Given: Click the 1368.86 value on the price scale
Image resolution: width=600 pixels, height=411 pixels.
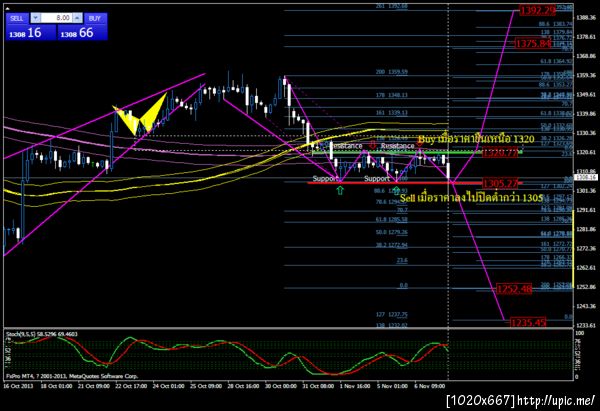Looking at the screenshot, I should [x=586, y=55].
